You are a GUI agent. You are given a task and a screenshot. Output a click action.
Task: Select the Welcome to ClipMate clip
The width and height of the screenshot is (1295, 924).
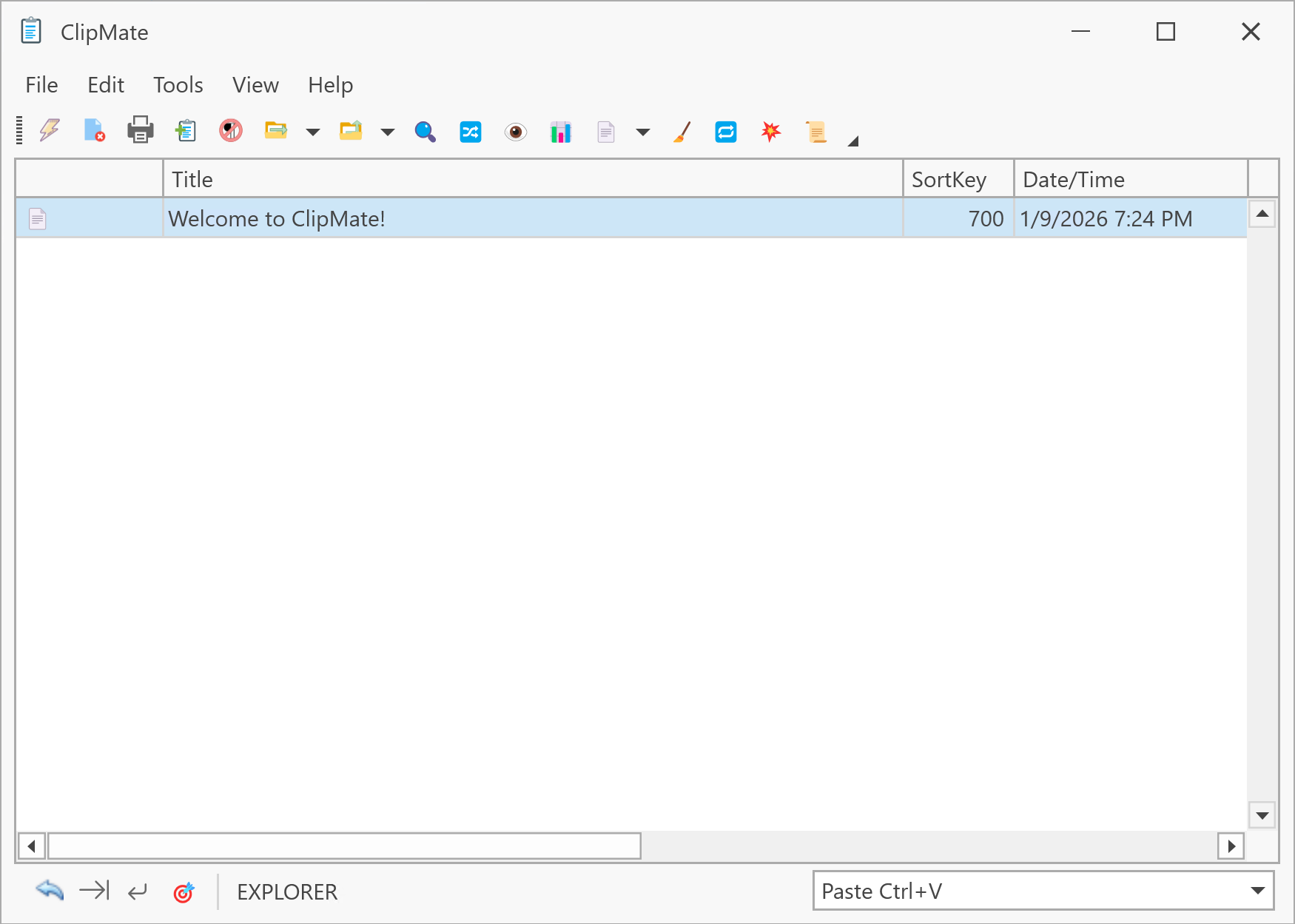click(277, 218)
